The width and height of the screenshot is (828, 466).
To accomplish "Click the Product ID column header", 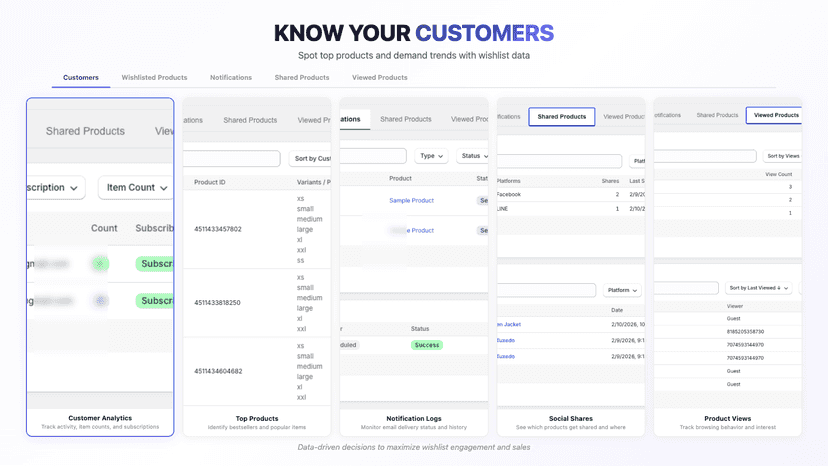I will pyautogui.click(x=210, y=182).
